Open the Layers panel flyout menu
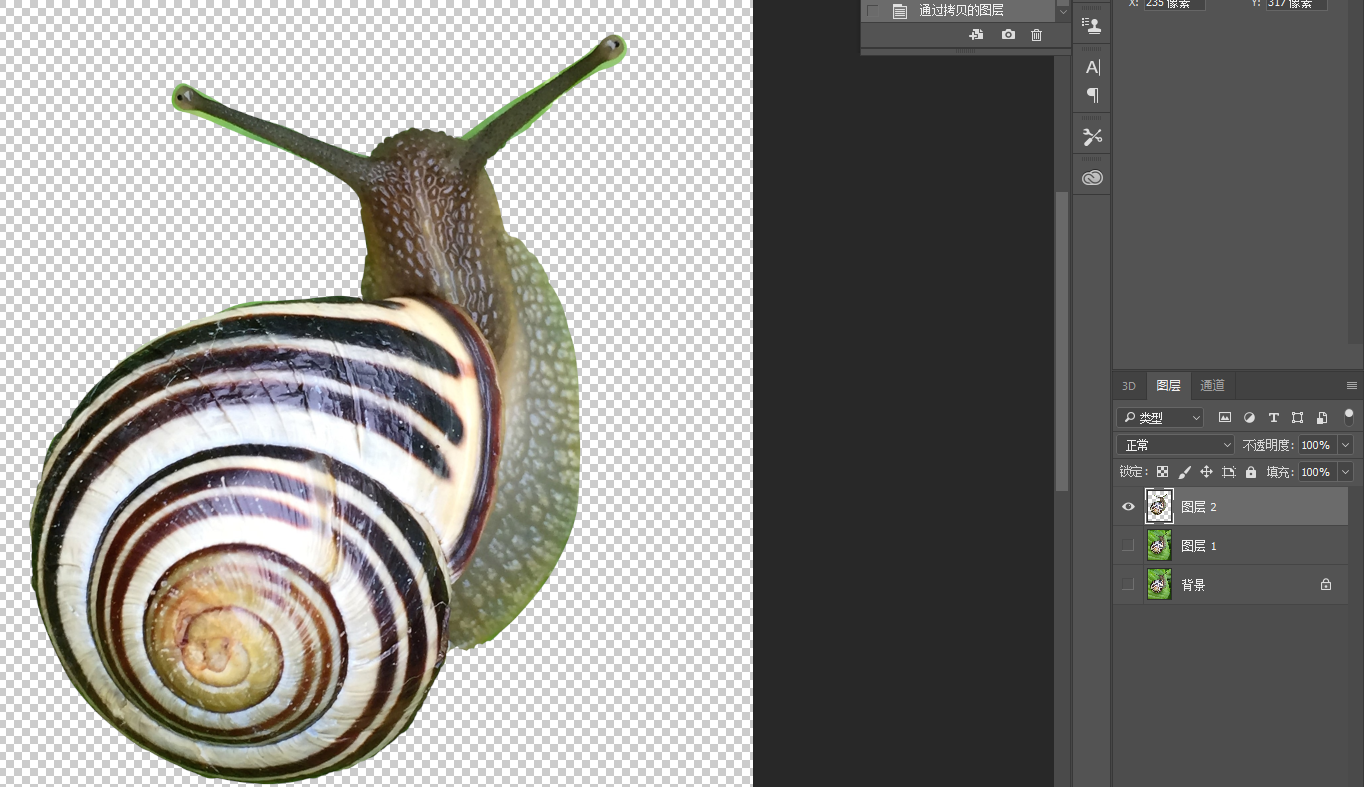 click(1352, 386)
